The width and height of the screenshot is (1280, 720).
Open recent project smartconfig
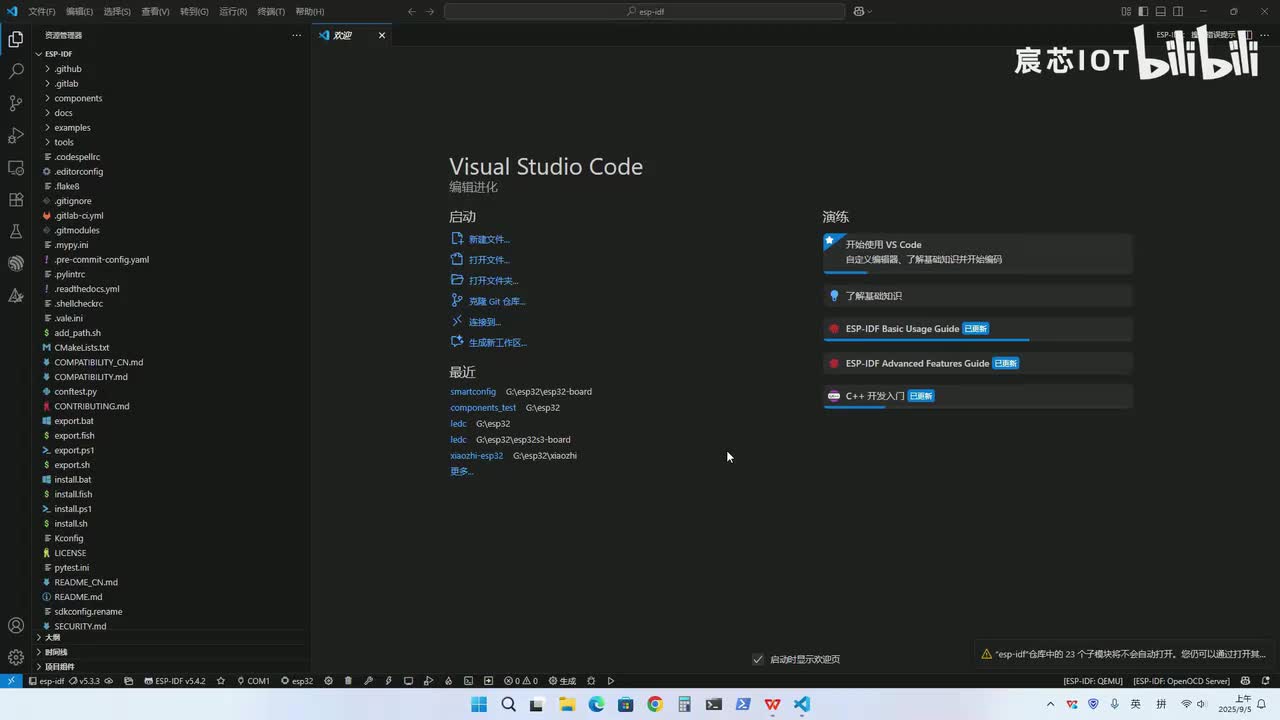tap(473, 392)
